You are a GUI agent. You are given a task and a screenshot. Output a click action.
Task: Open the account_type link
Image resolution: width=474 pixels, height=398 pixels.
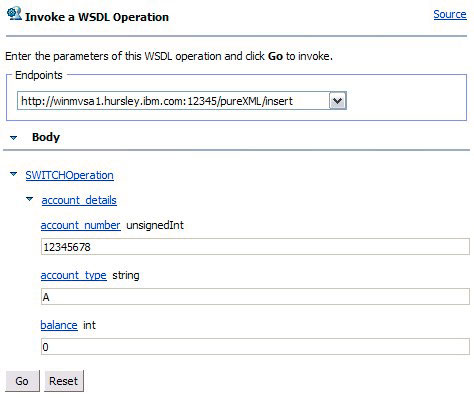pos(73,275)
